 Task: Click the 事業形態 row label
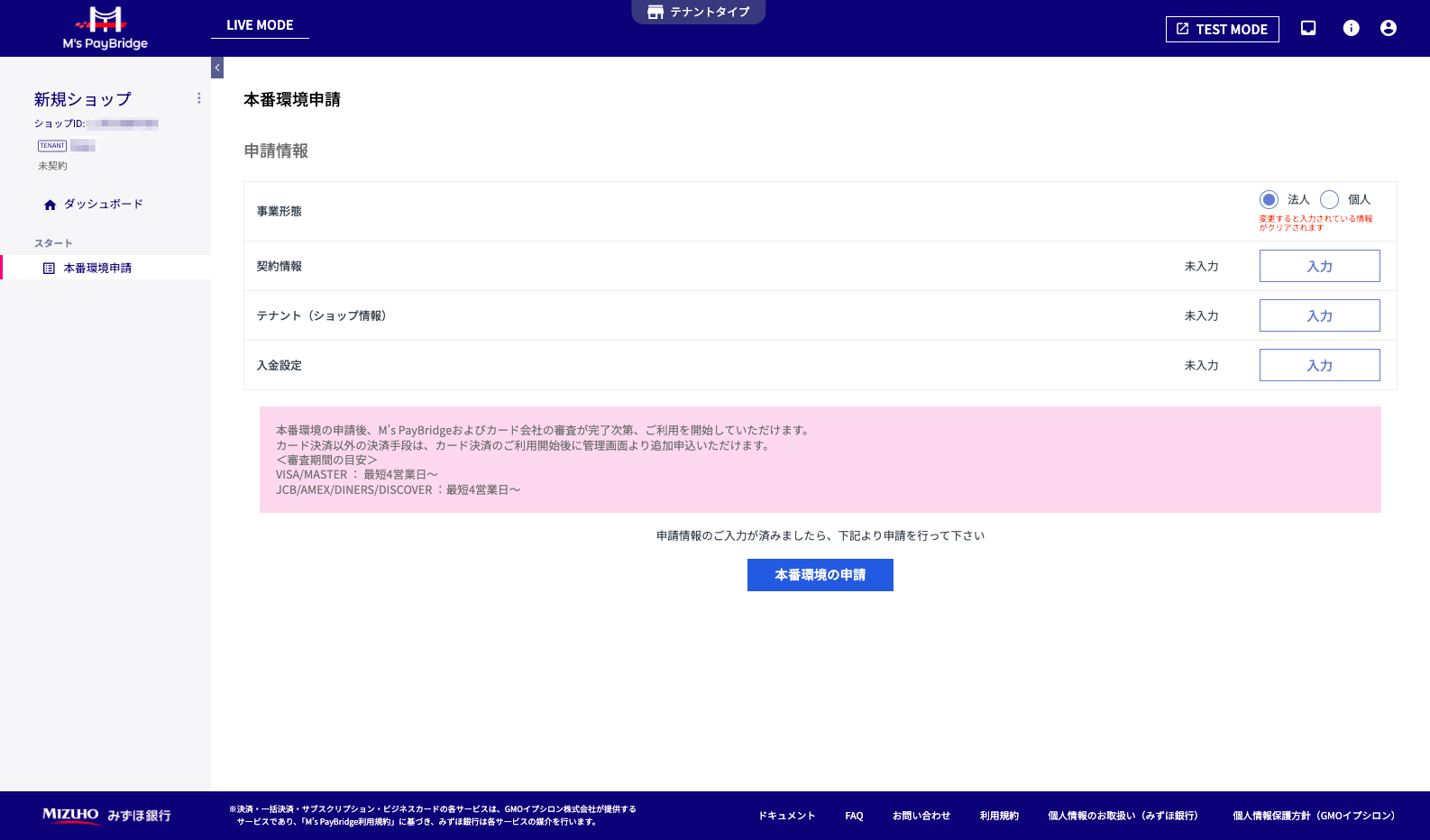click(280, 211)
